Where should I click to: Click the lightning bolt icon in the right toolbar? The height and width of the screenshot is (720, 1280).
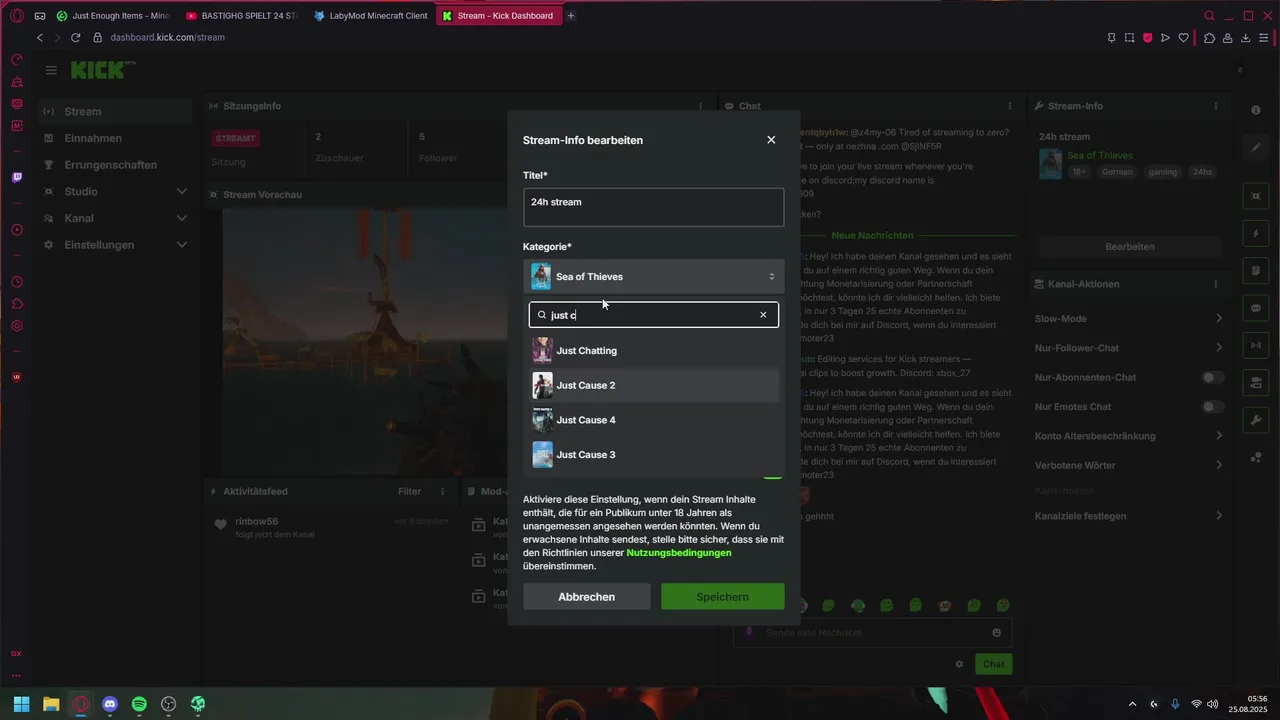coord(1256,234)
